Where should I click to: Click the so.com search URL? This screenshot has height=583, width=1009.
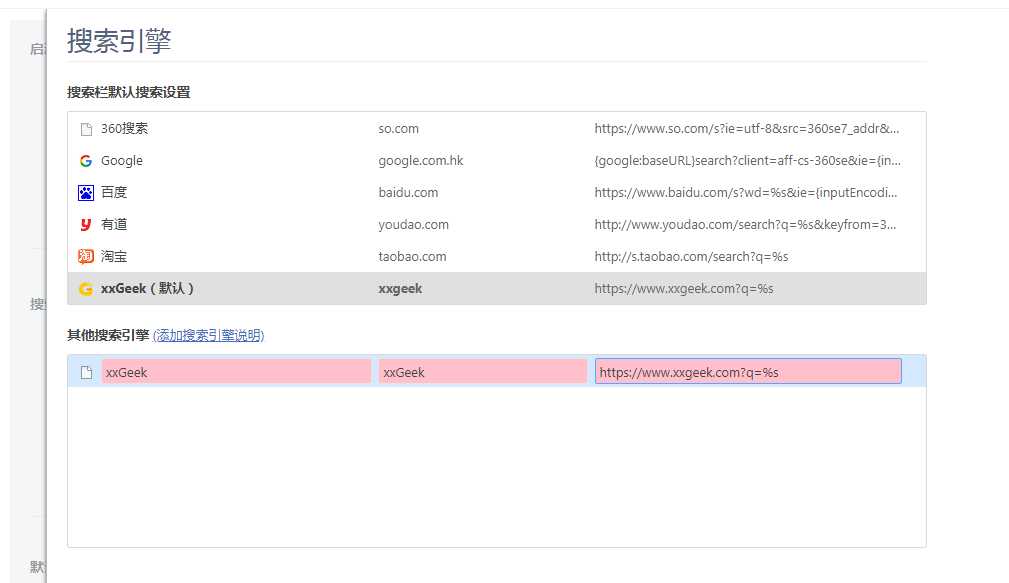(746, 129)
